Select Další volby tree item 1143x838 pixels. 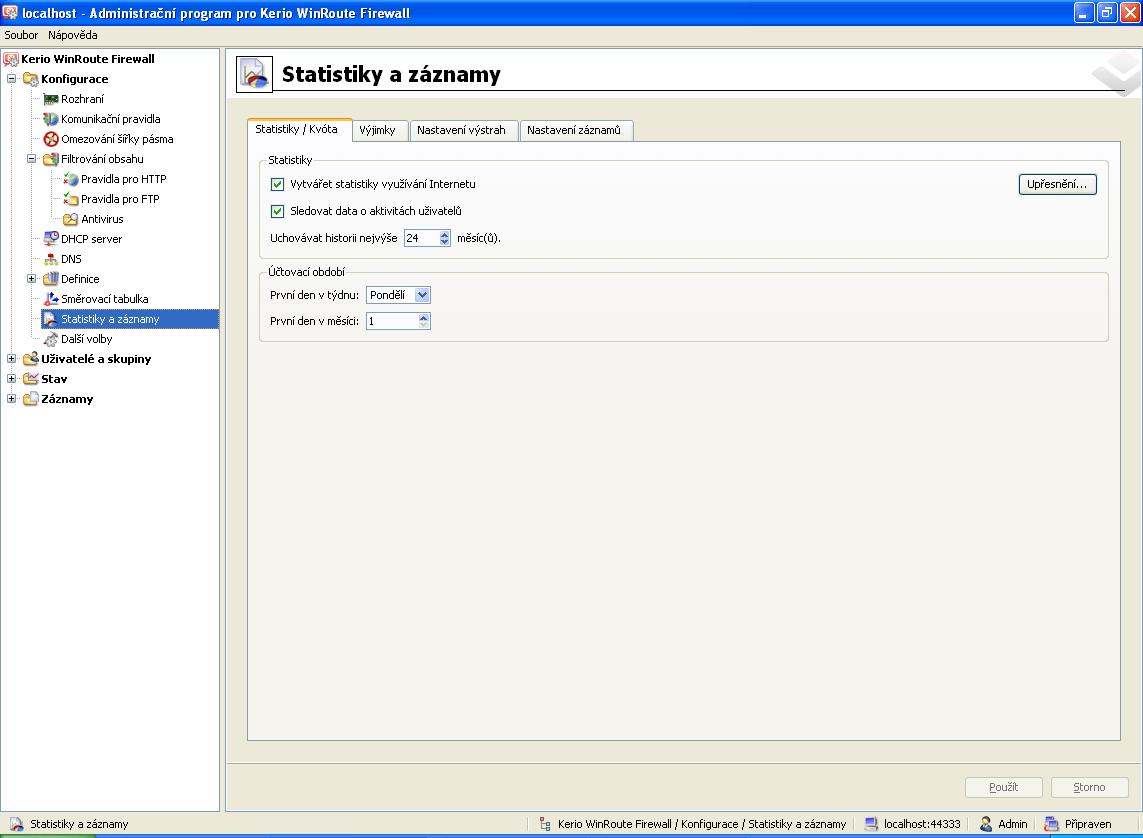point(87,339)
